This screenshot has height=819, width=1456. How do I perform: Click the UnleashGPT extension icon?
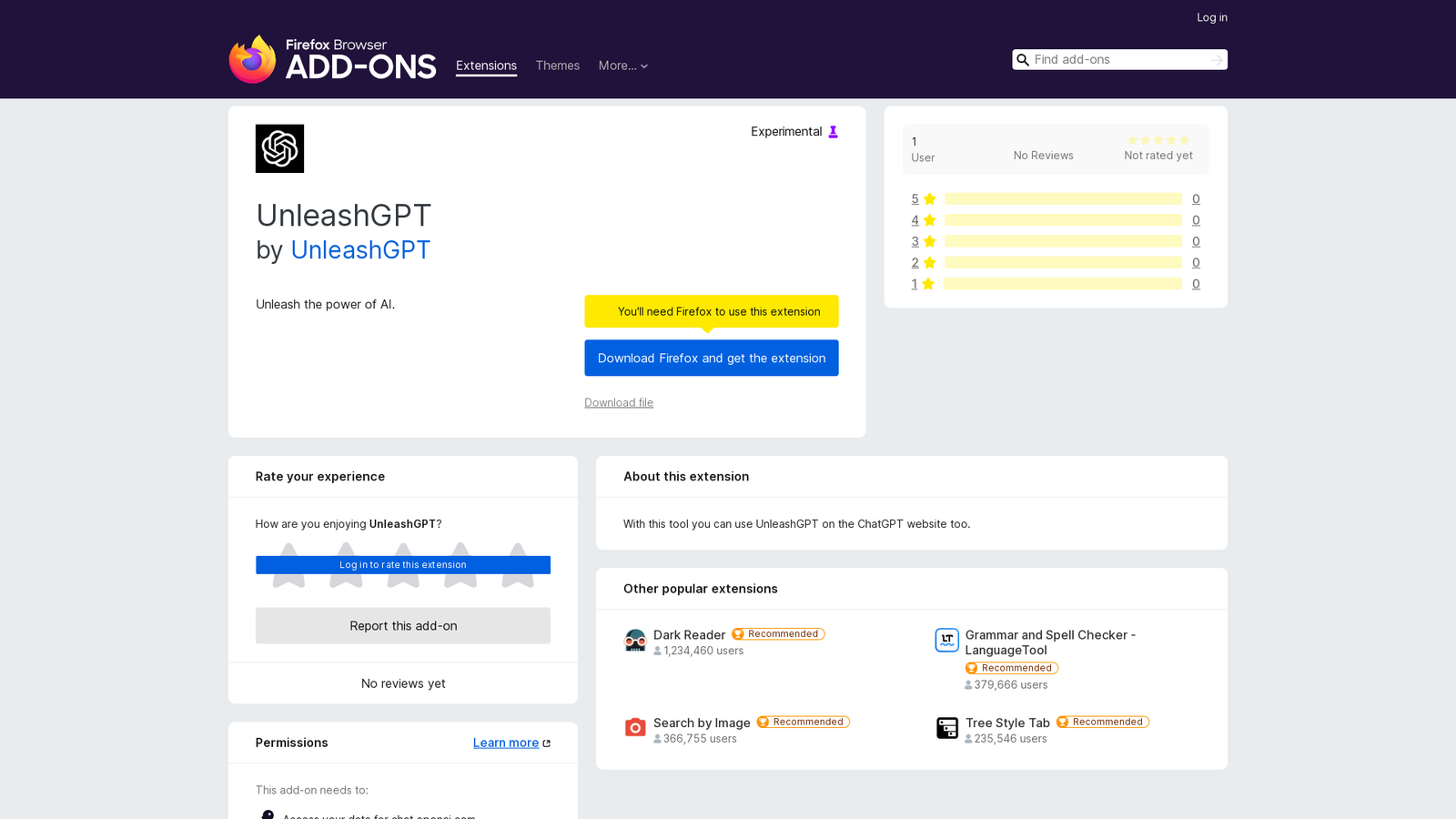(279, 148)
